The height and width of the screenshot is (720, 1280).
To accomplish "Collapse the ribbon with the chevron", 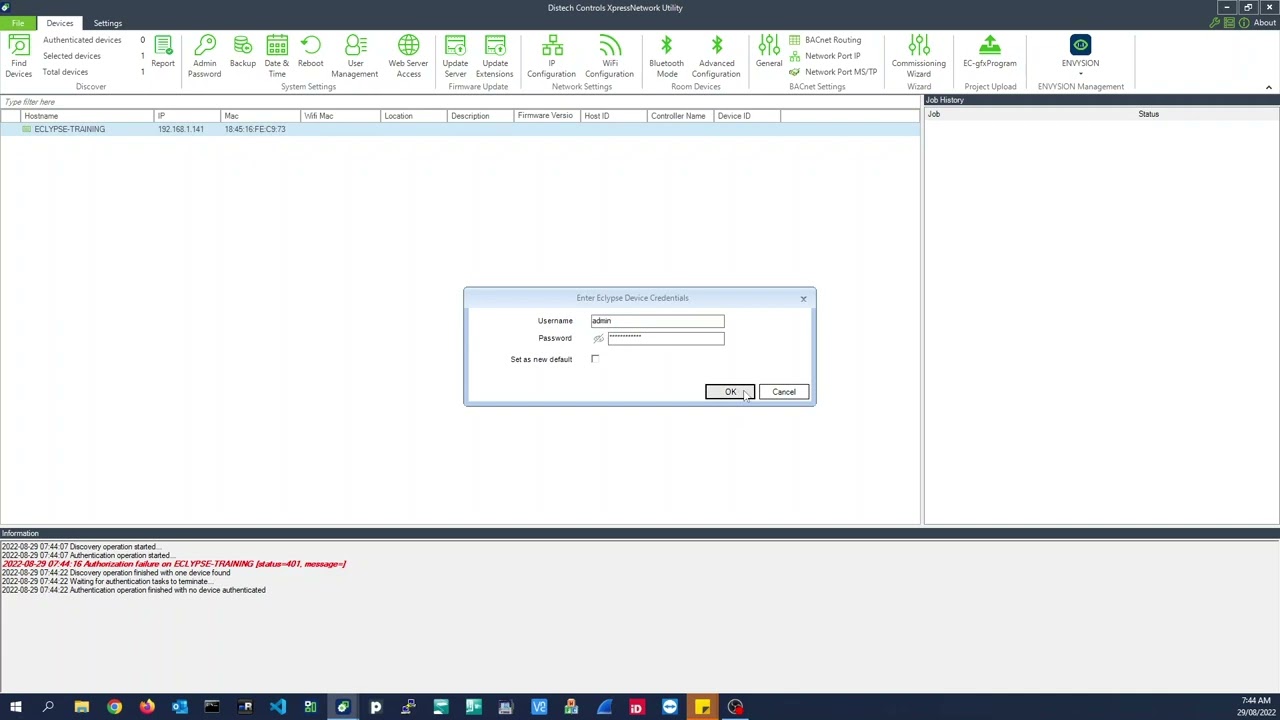I will click(1268, 88).
